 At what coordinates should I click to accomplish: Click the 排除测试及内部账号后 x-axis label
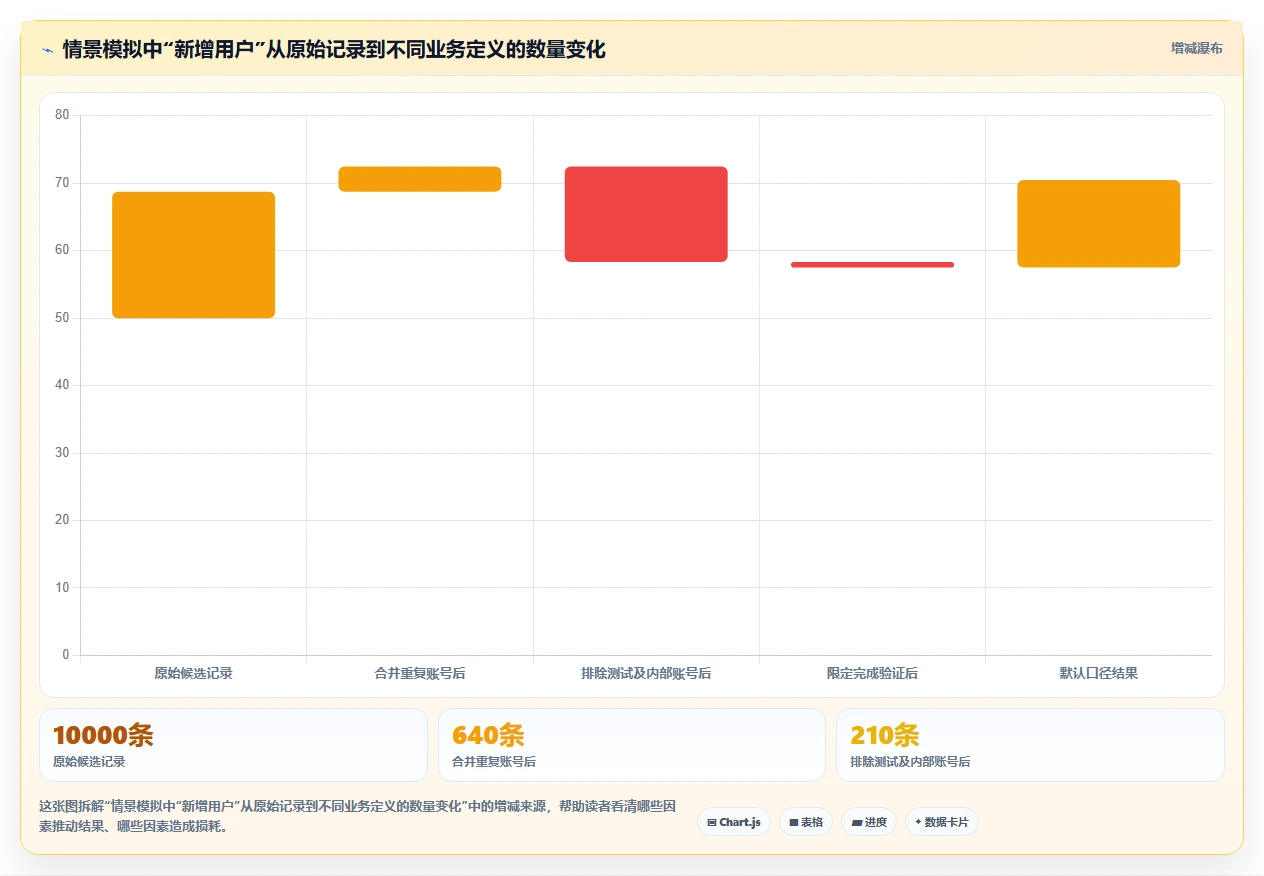coord(646,674)
